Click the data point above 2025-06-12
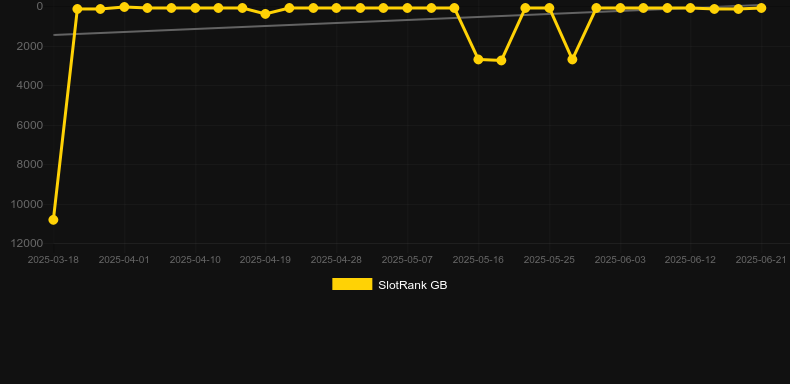 690,8
